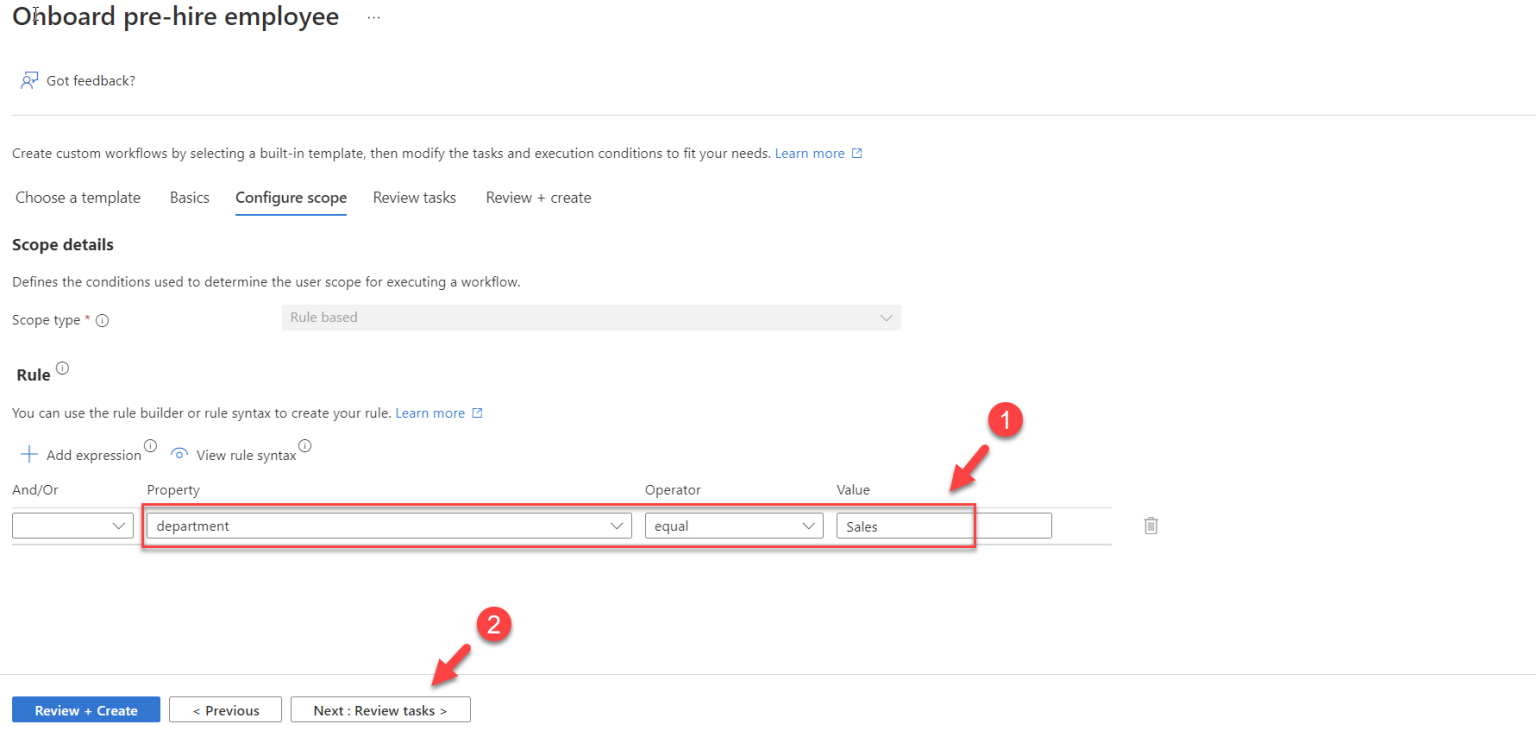Expand the Property dropdown showing department
Image resolution: width=1536 pixels, height=737 pixels.
click(389, 526)
